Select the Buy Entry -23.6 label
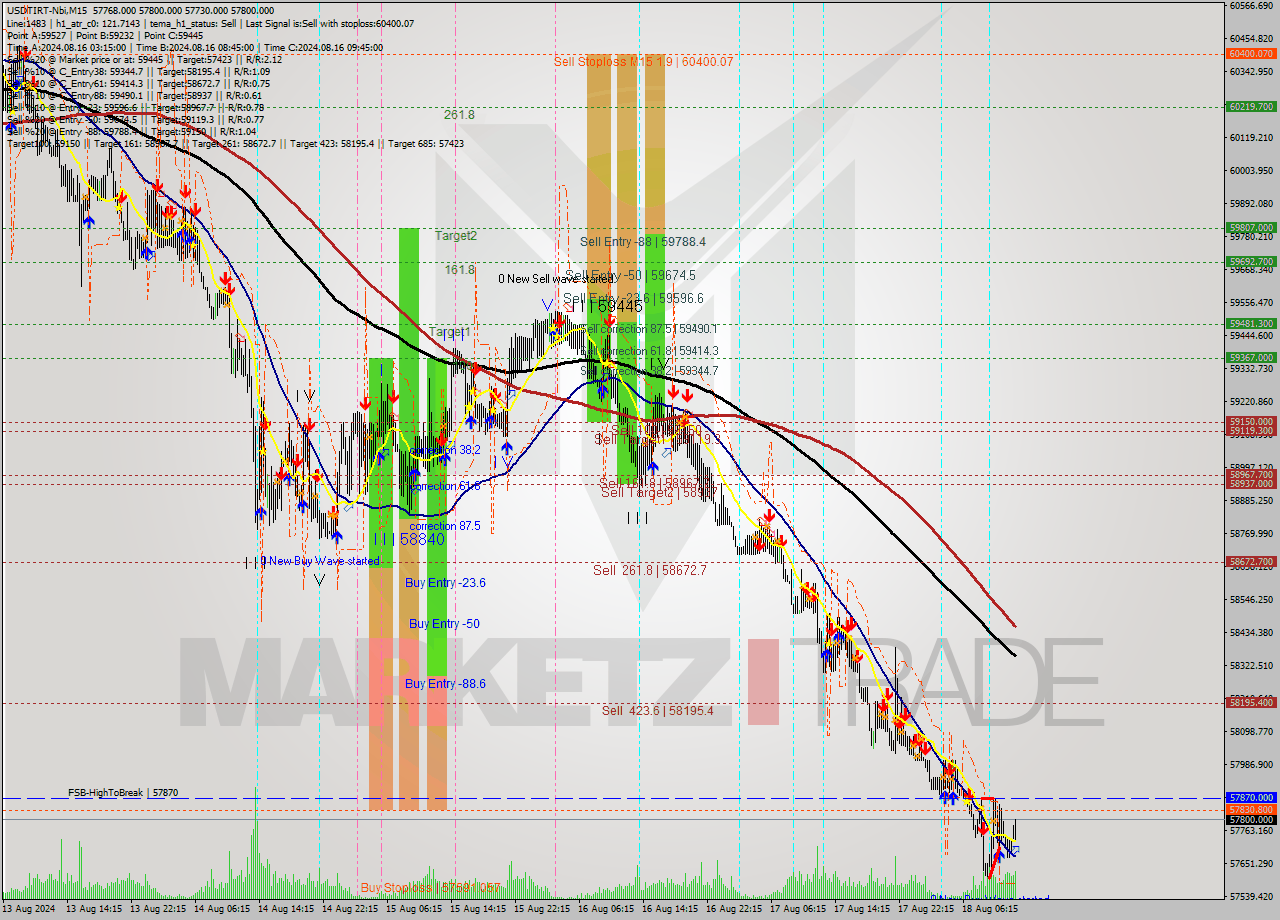 (x=445, y=582)
